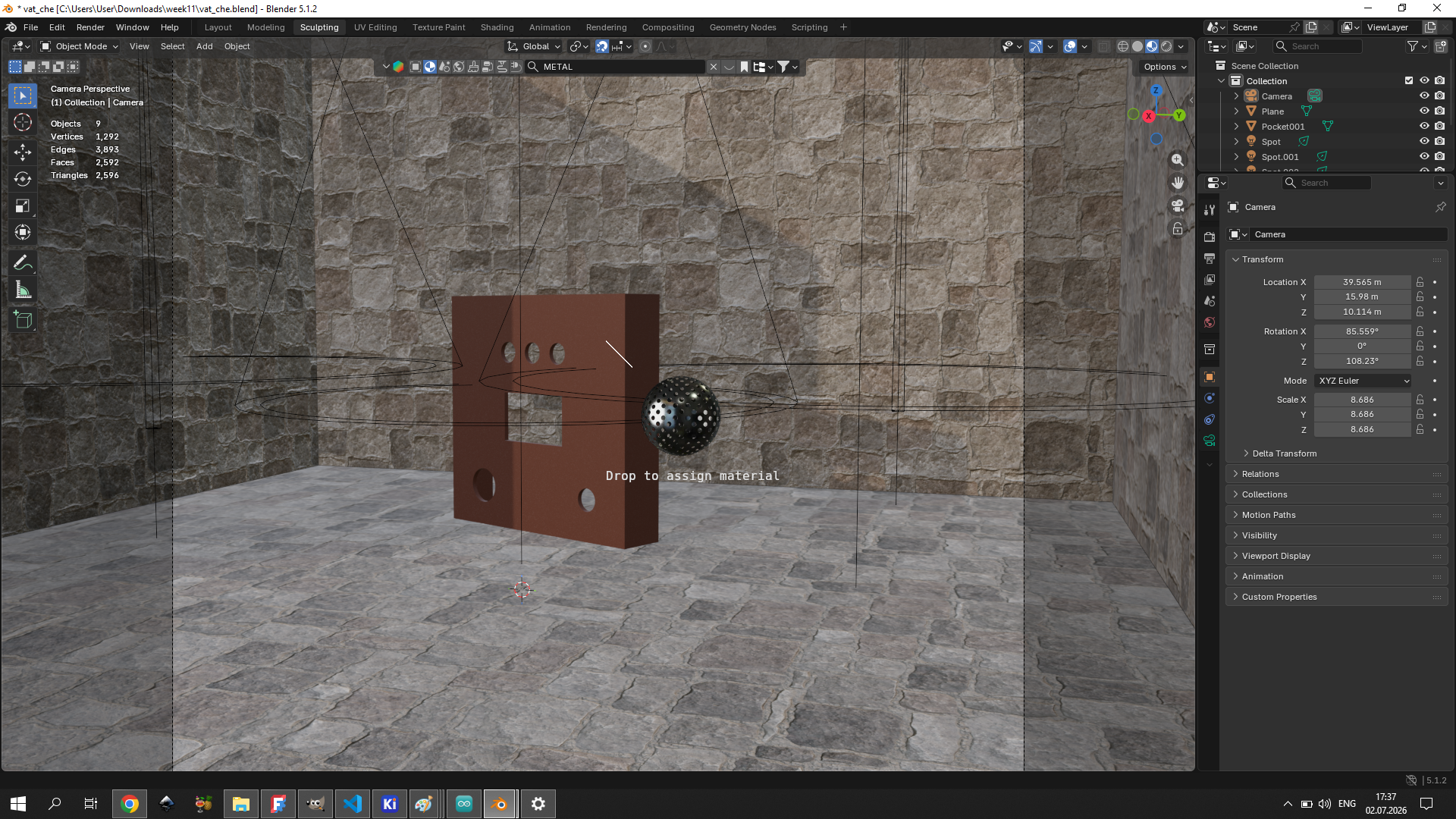Screen dimensions: 1456x819
Task: Select the Cursor tool in the toolbar
Action: (x=23, y=122)
